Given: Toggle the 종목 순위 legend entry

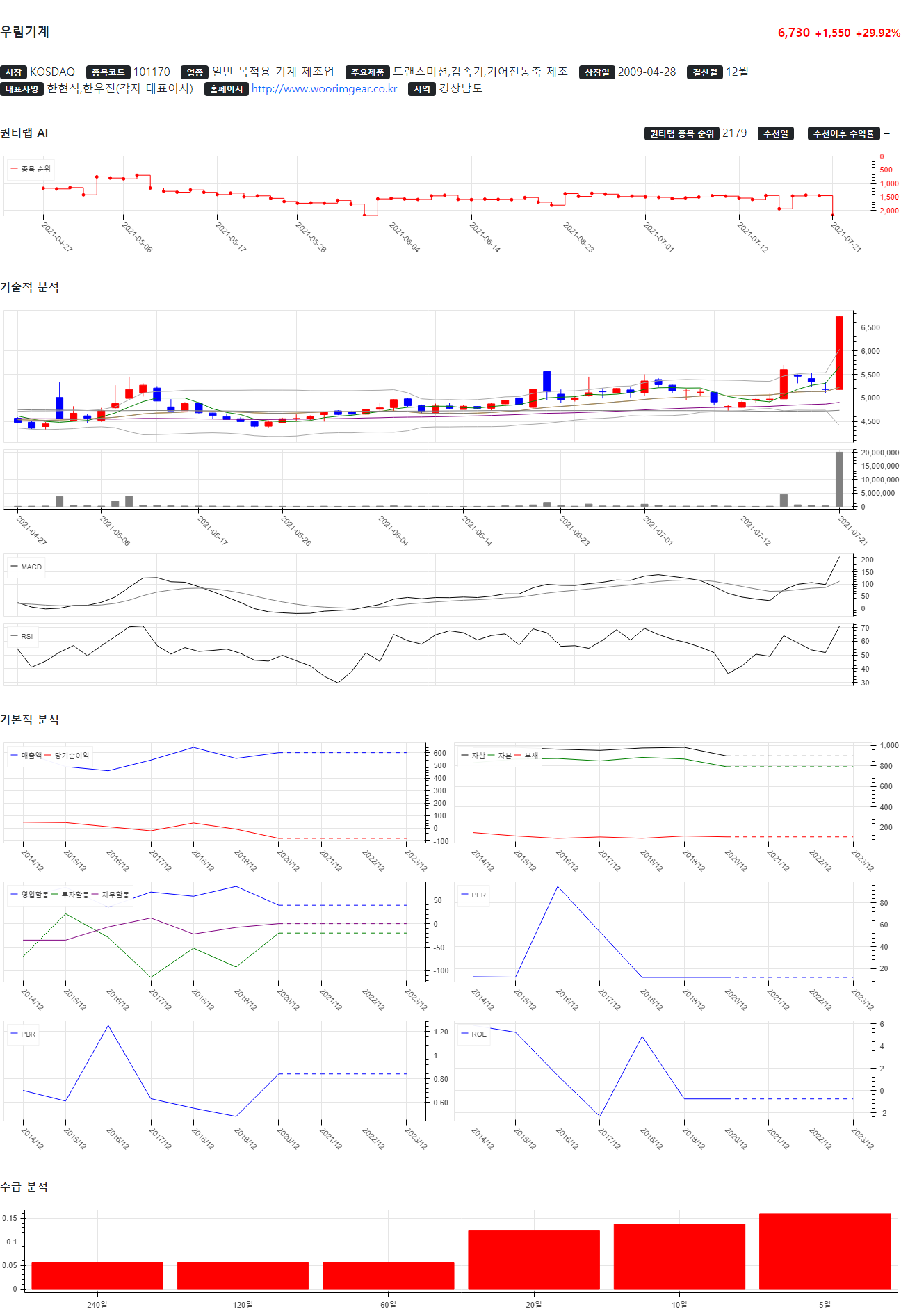Looking at the screenshot, I should [31, 169].
